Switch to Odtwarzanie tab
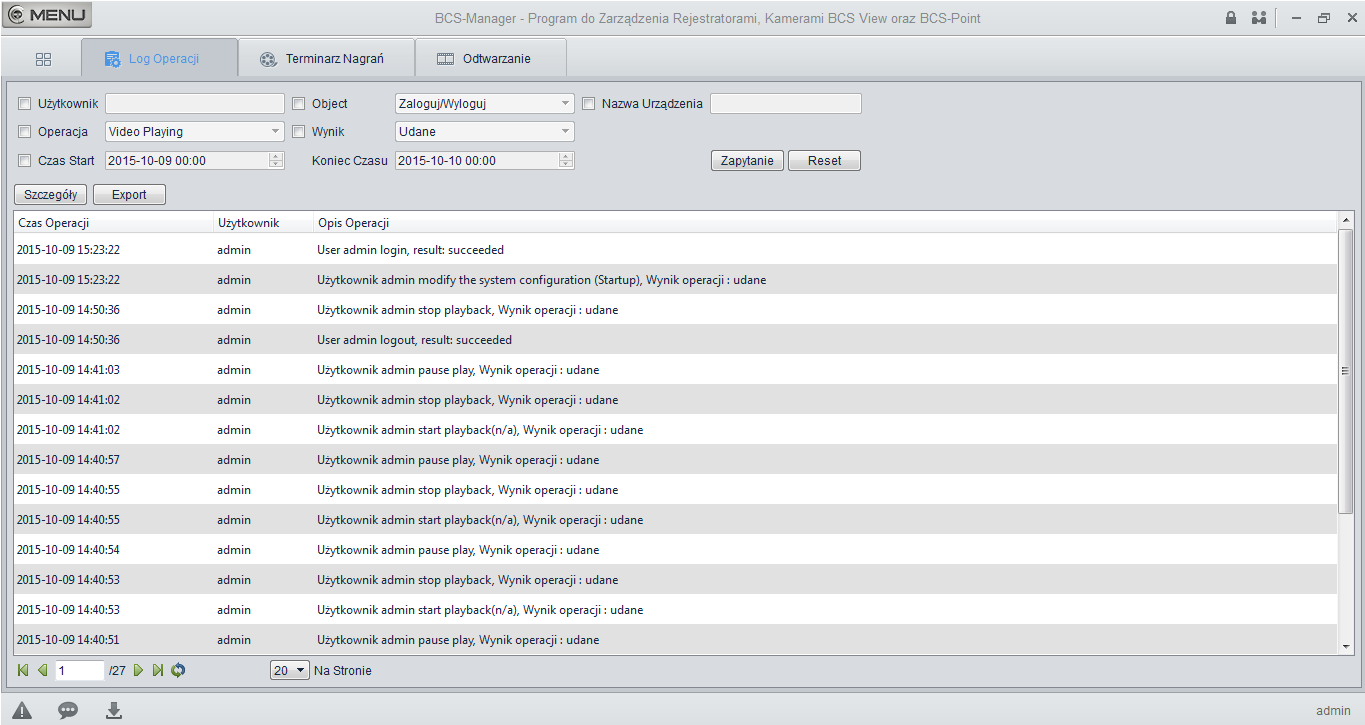Viewport: 1365px width, 725px height. [x=491, y=58]
